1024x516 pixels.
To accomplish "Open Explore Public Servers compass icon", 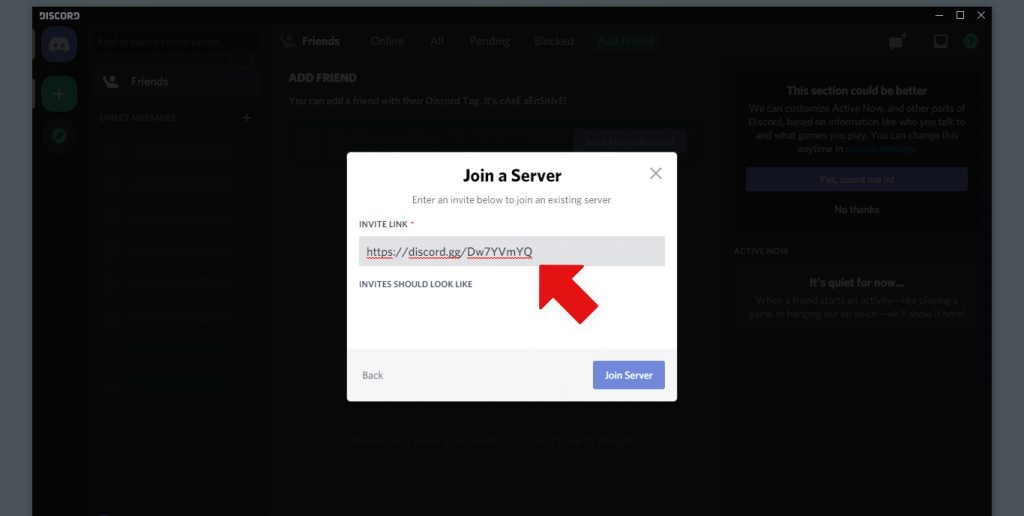I will click(59, 136).
